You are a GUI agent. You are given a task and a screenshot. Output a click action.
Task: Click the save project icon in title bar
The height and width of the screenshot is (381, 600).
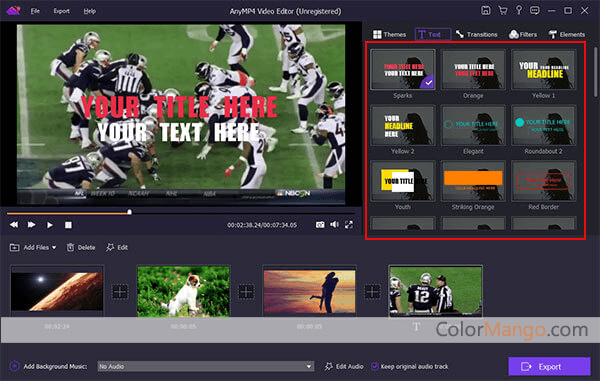click(x=486, y=10)
